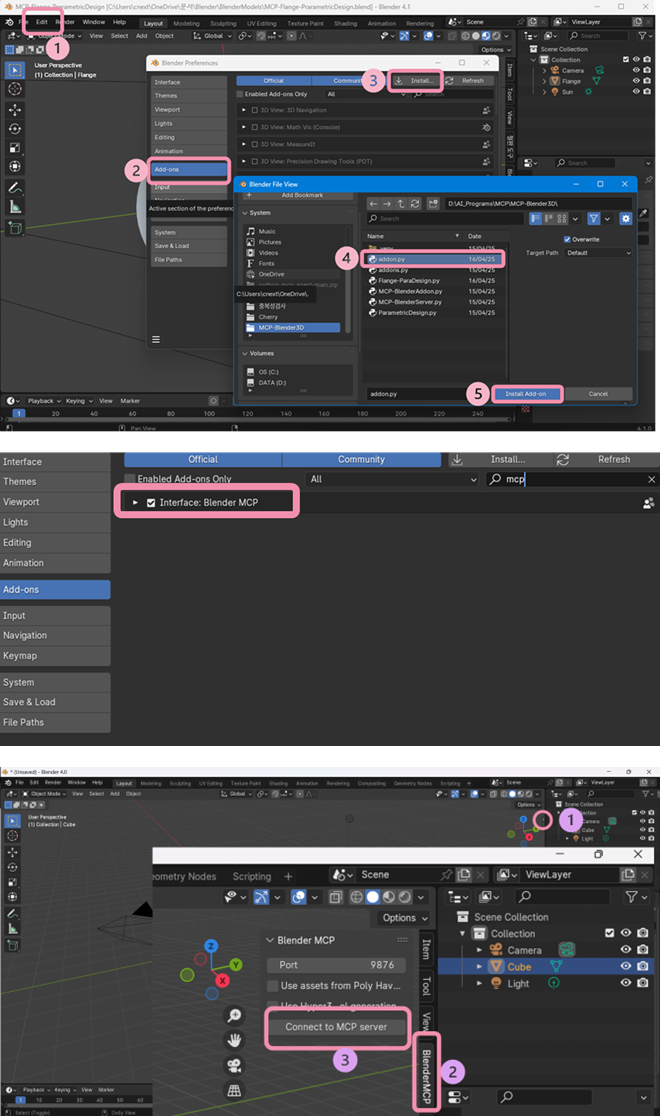This screenshot has width=660, height=1116.
Task: Click the perspective/orthographic grid icon
Action: pos(234,1090)
